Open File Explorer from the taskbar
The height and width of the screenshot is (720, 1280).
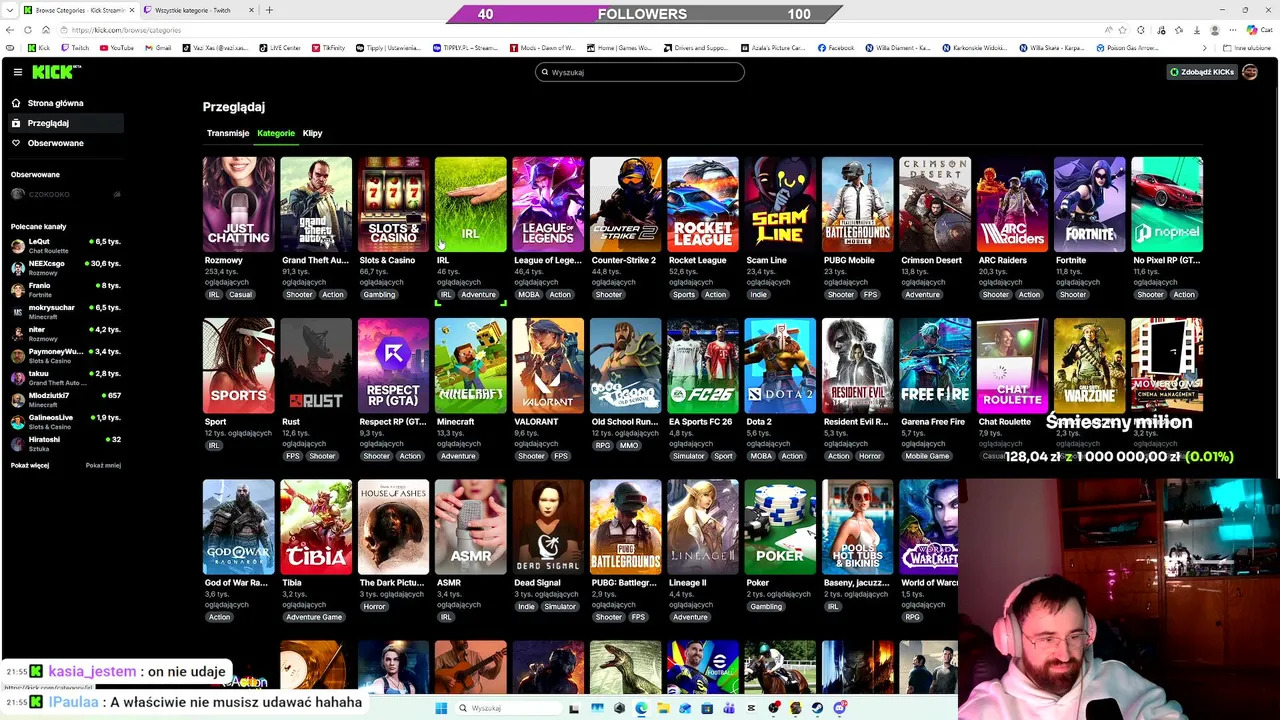click(663, 708)
